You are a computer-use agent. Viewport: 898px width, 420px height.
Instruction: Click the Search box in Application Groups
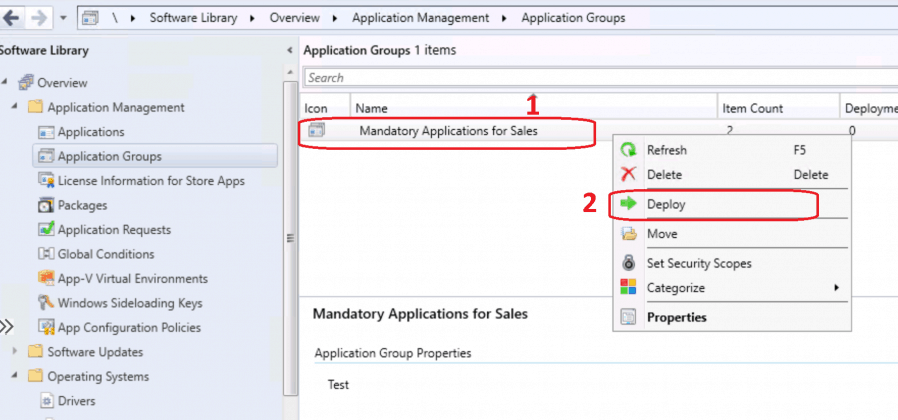coord(601,77)
